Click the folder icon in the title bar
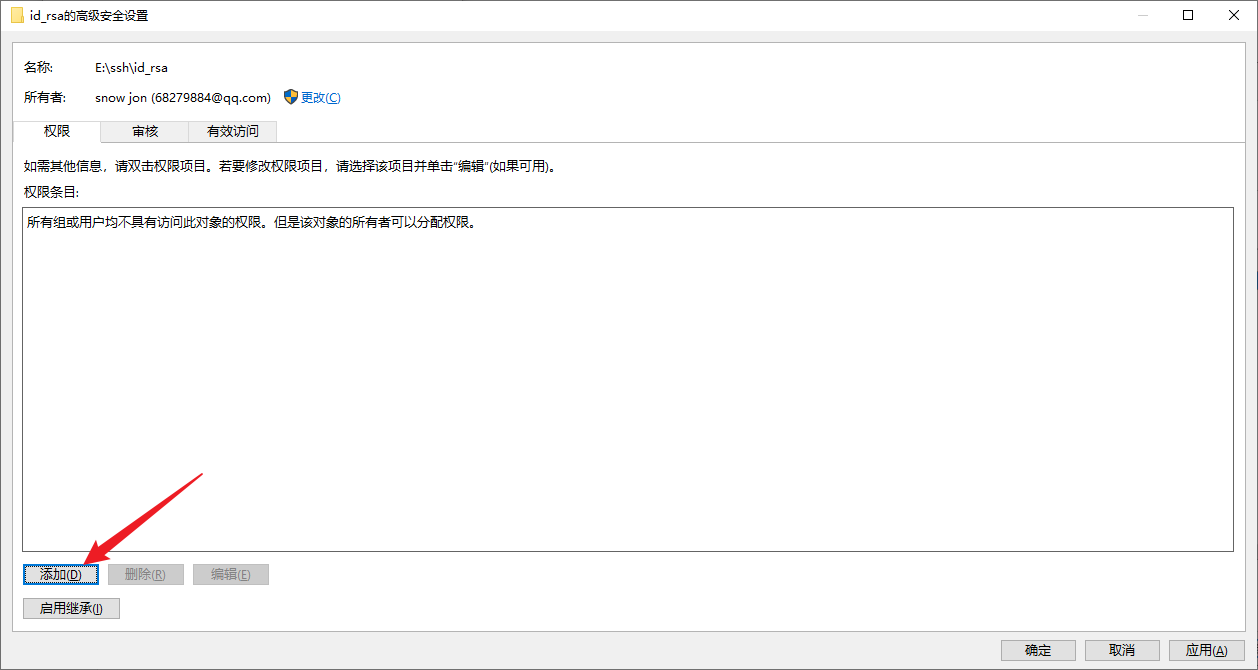The image size is (1258, 670). coord(16,15)
